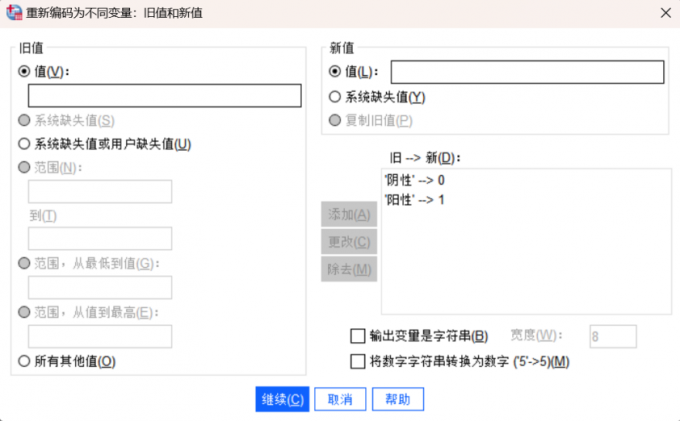Click the SPSS dialog title bar icon

(x=12, y=12)
